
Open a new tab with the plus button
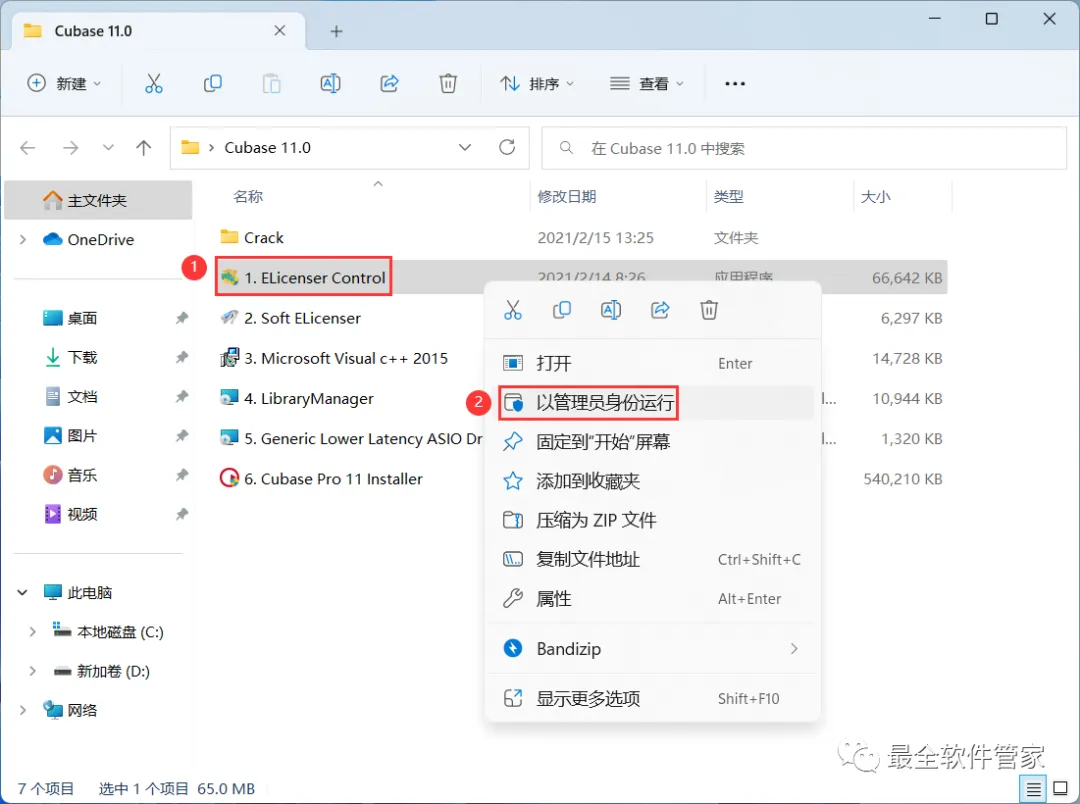336,31
